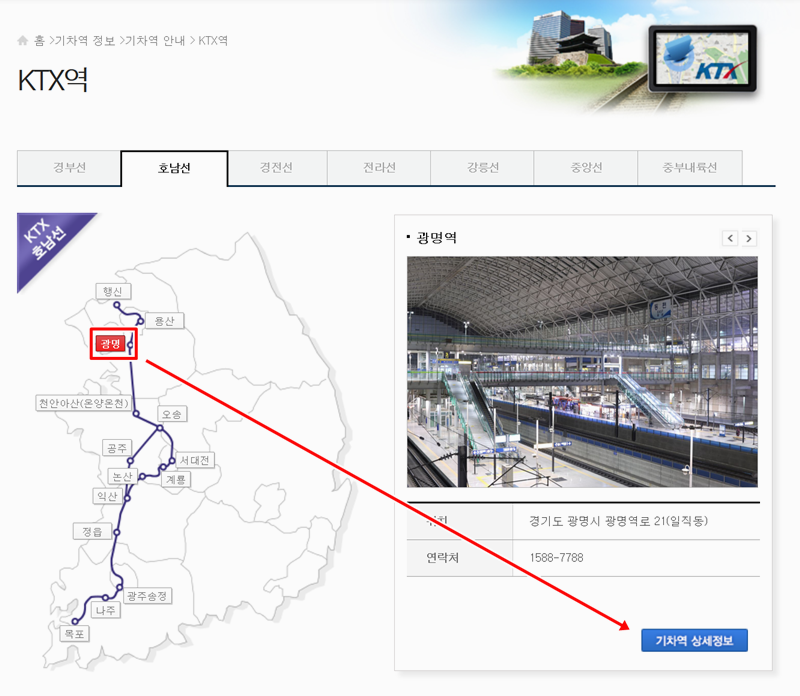Viewport: 800px width, 696px height.
Task: Show next station photo with right arrow
Action: click(748, 238)
